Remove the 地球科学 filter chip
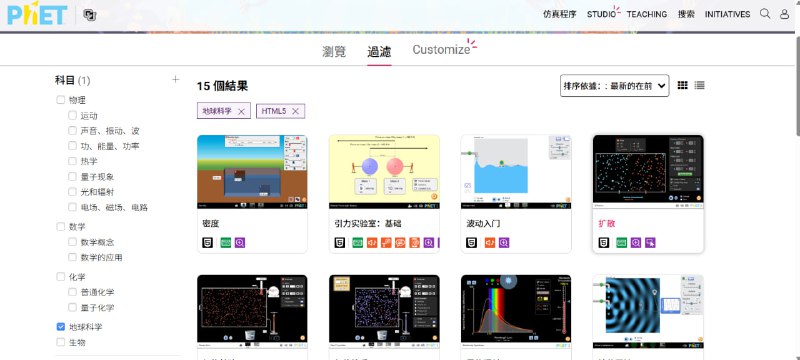 point(241,111)
